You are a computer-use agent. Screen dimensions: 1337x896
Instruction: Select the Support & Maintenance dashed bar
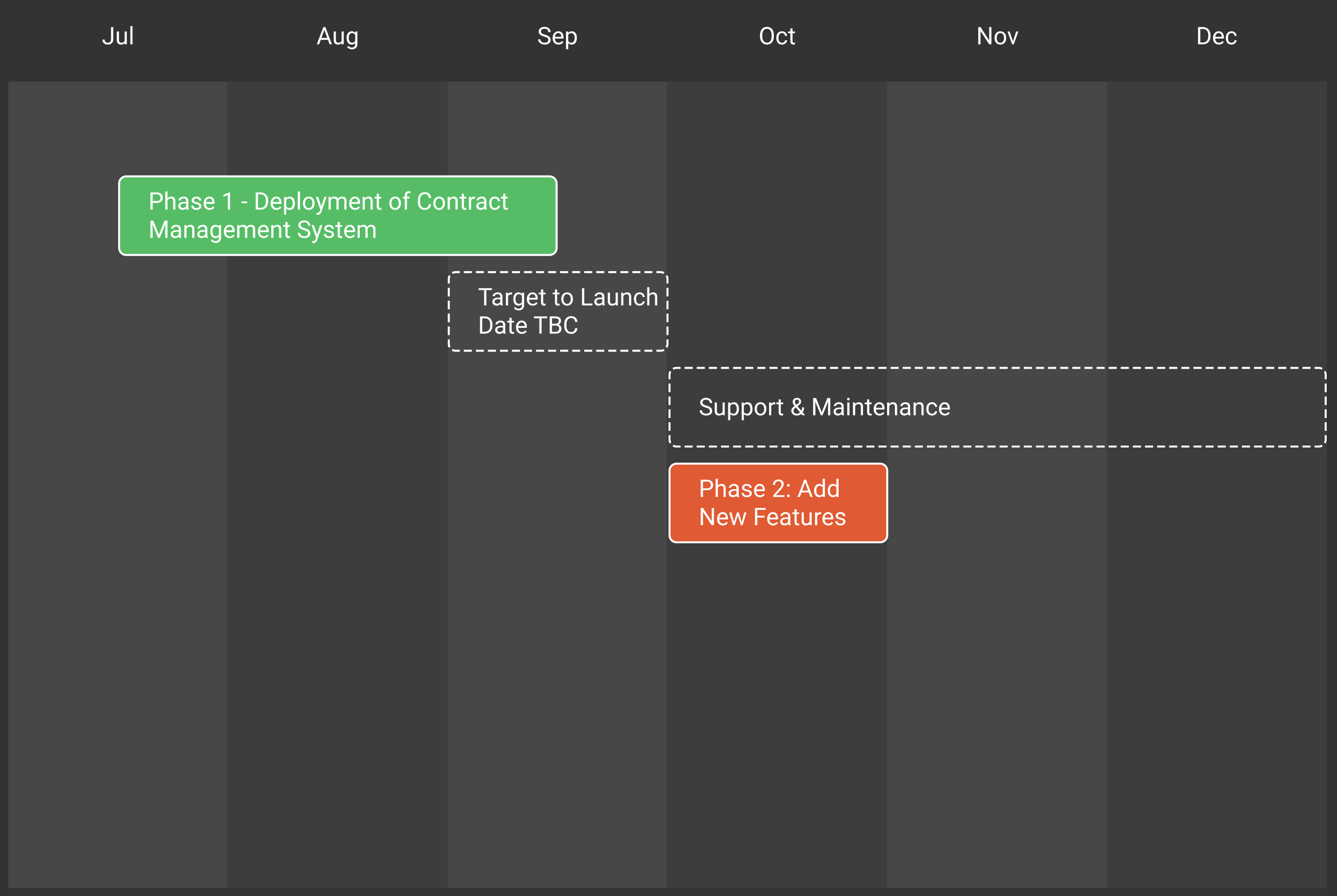pyautogui.click(x=998, y=407)
